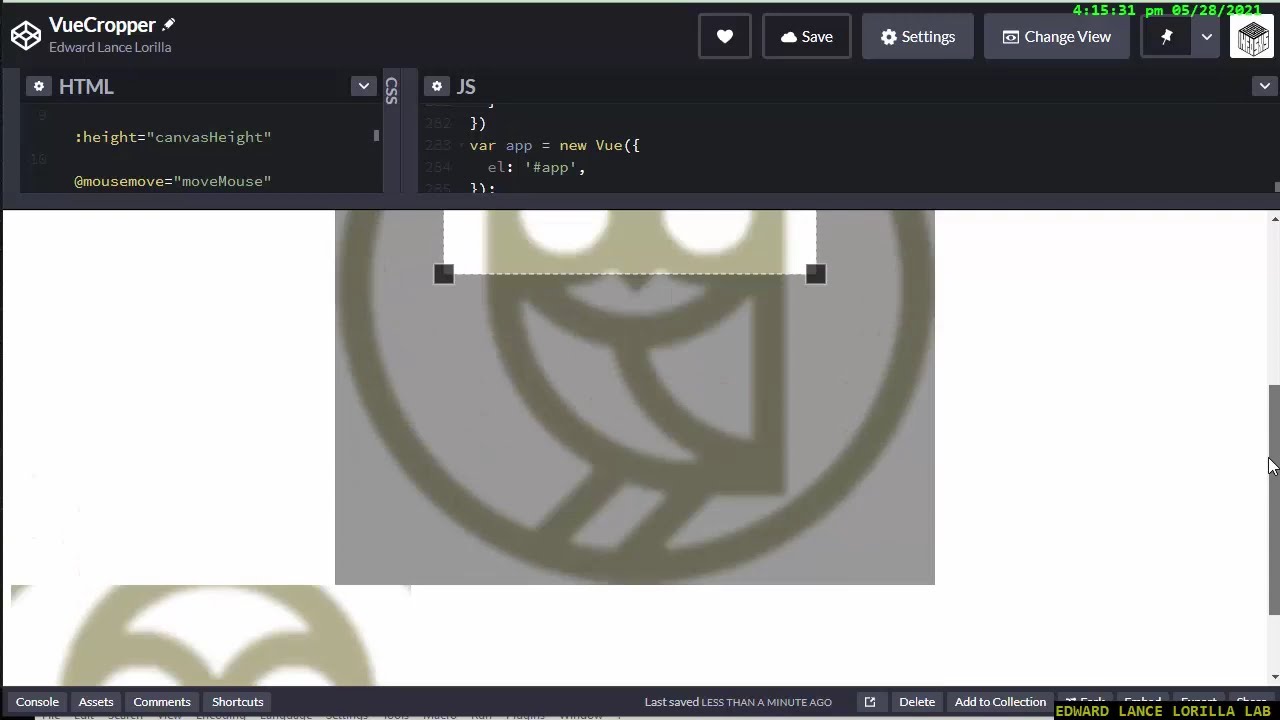Open the JS editor gear settings

click(x=437, y=87)
